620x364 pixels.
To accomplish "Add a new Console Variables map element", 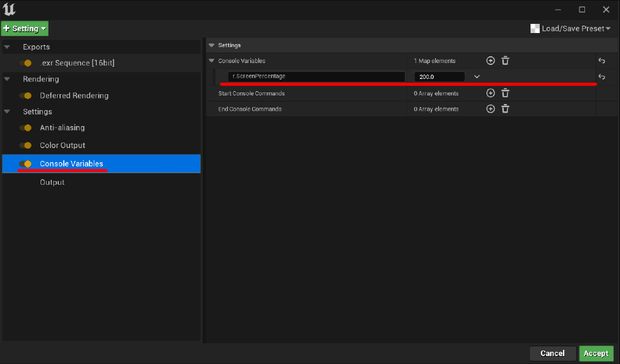I will (x=490, y=61).
